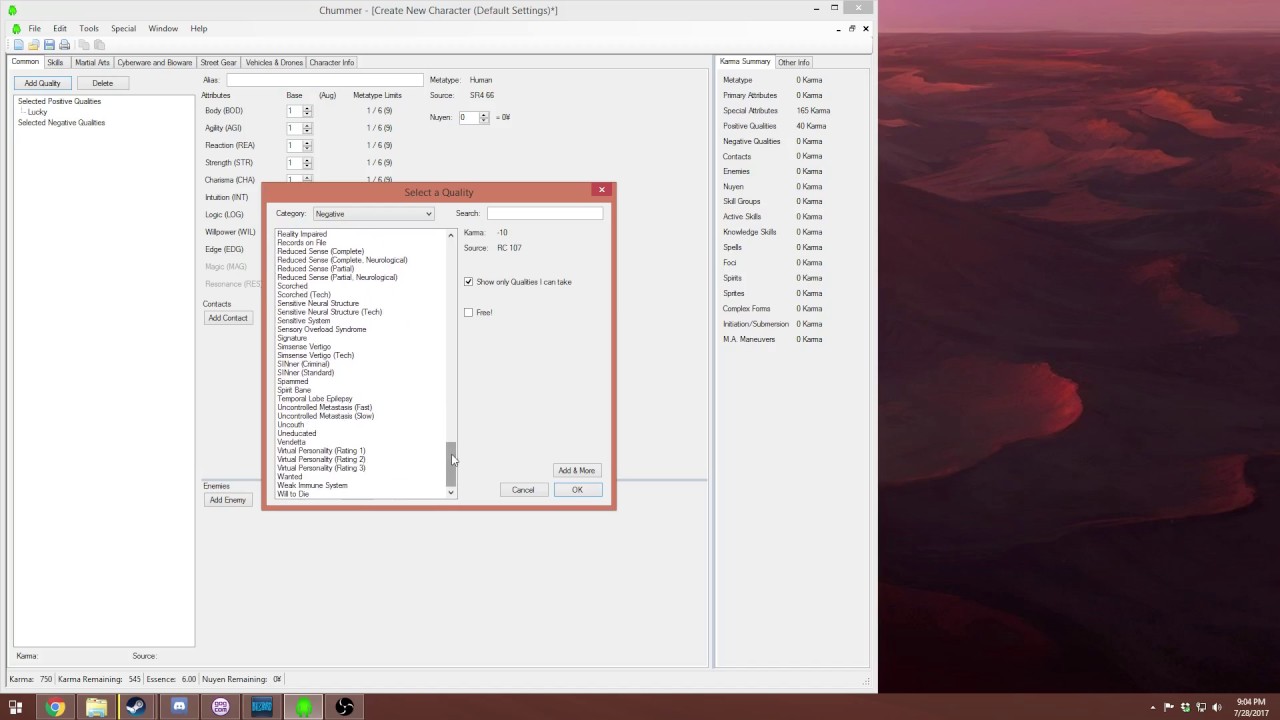This screenshot has height=720, width=1280.
Task: Increase the Body (BOD) base value
Action: pos(307,108)
